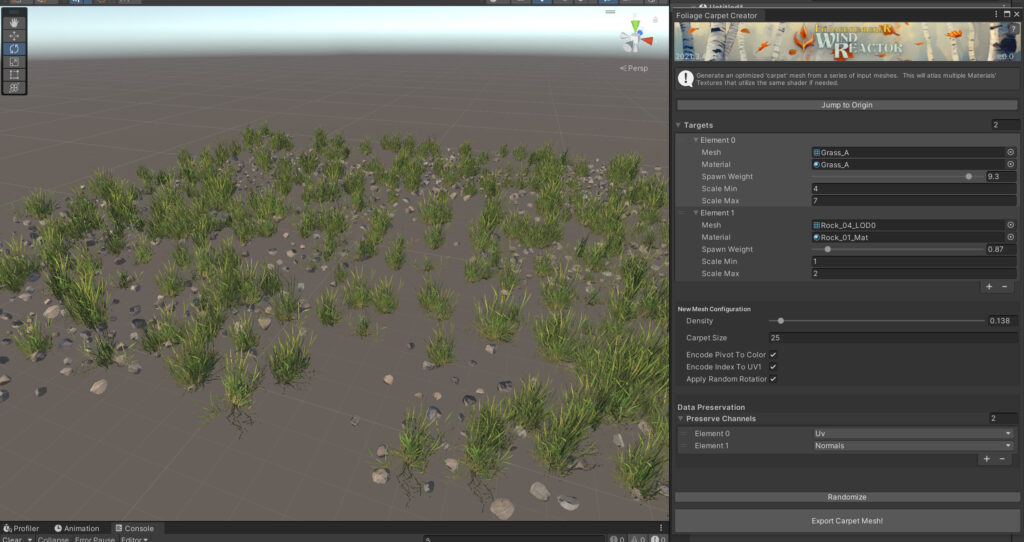1024x542 pixels.
Task: Switch to the Profiler tab
Action: [21, 528]
